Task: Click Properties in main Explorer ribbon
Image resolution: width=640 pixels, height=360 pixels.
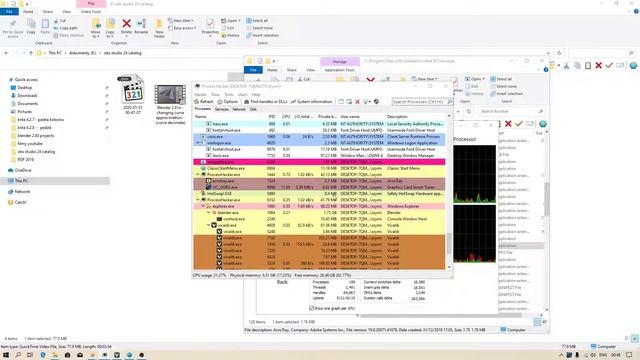Action: pos(210,27)
